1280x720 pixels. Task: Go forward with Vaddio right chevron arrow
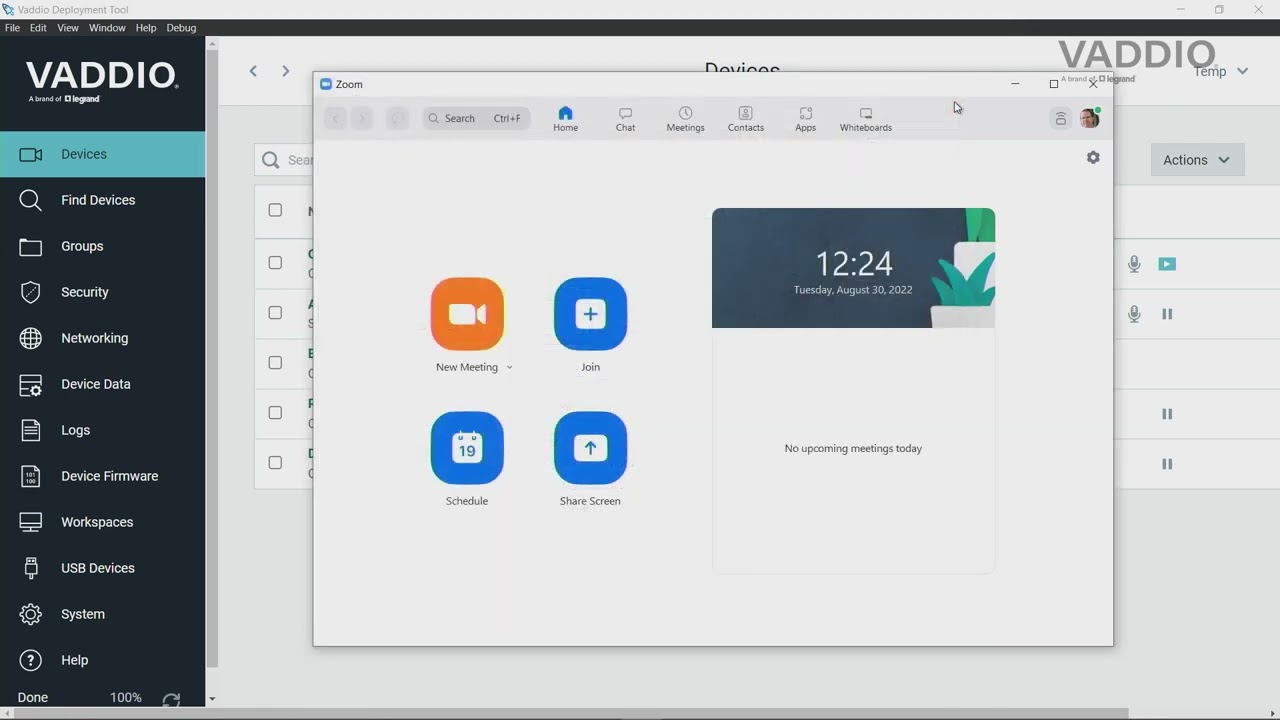click(285, 71)
